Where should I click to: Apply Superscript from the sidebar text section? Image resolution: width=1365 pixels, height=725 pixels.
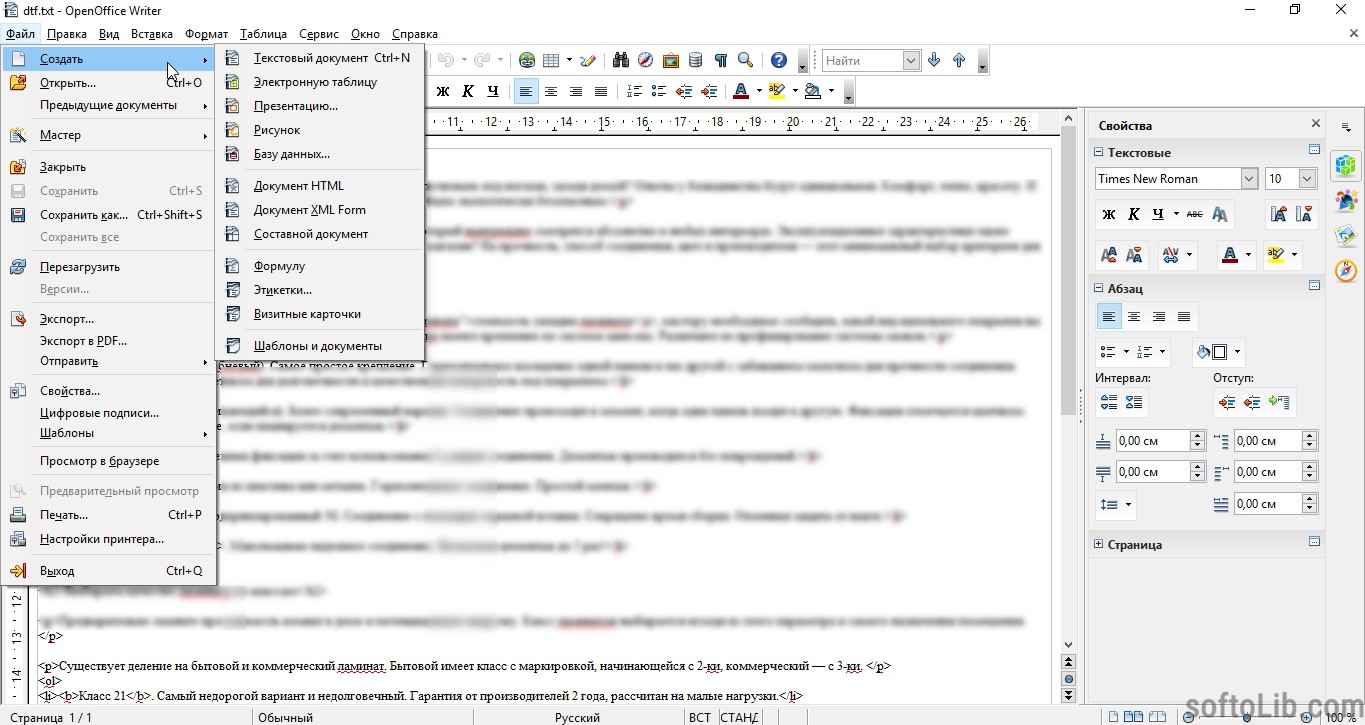(1108, 255)
